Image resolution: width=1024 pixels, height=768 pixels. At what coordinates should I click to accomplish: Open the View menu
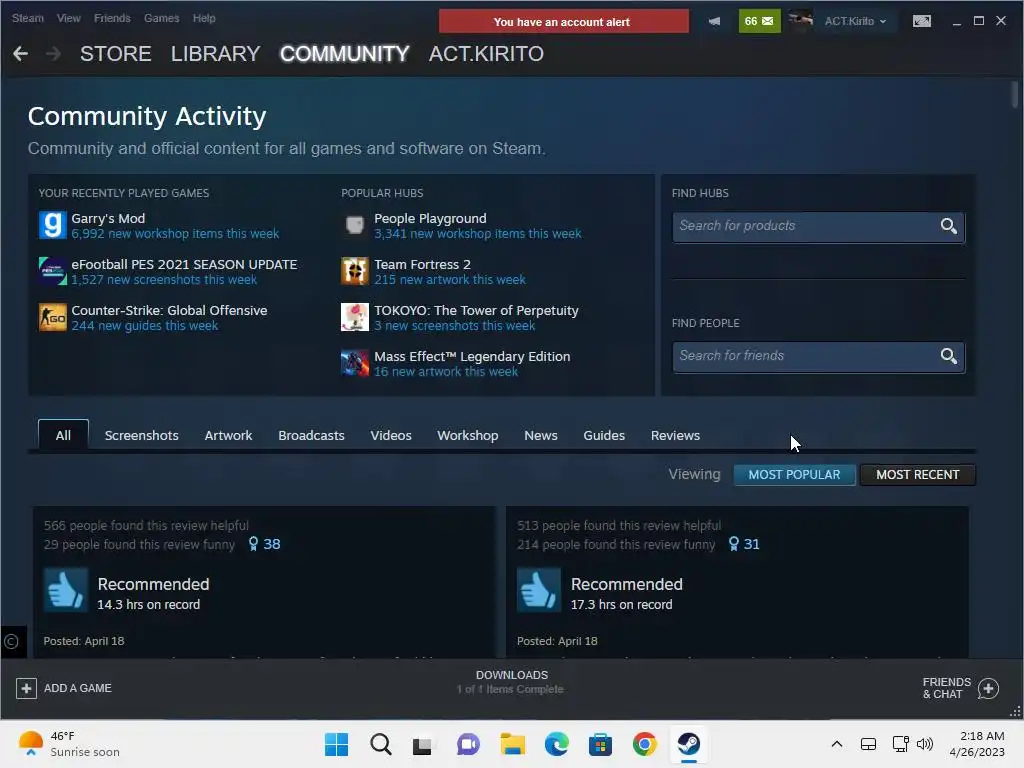(69, 18)
